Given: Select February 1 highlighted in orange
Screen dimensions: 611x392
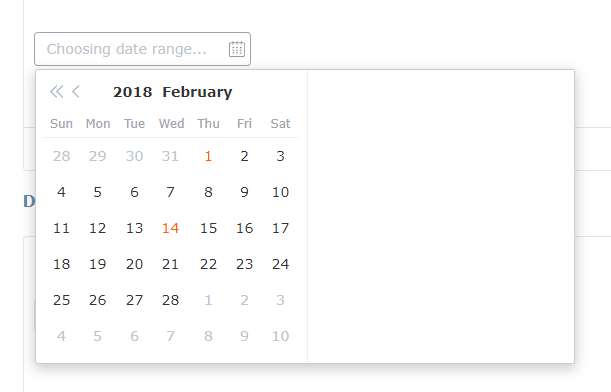Looking at the screenshot, I should [208, 156].
